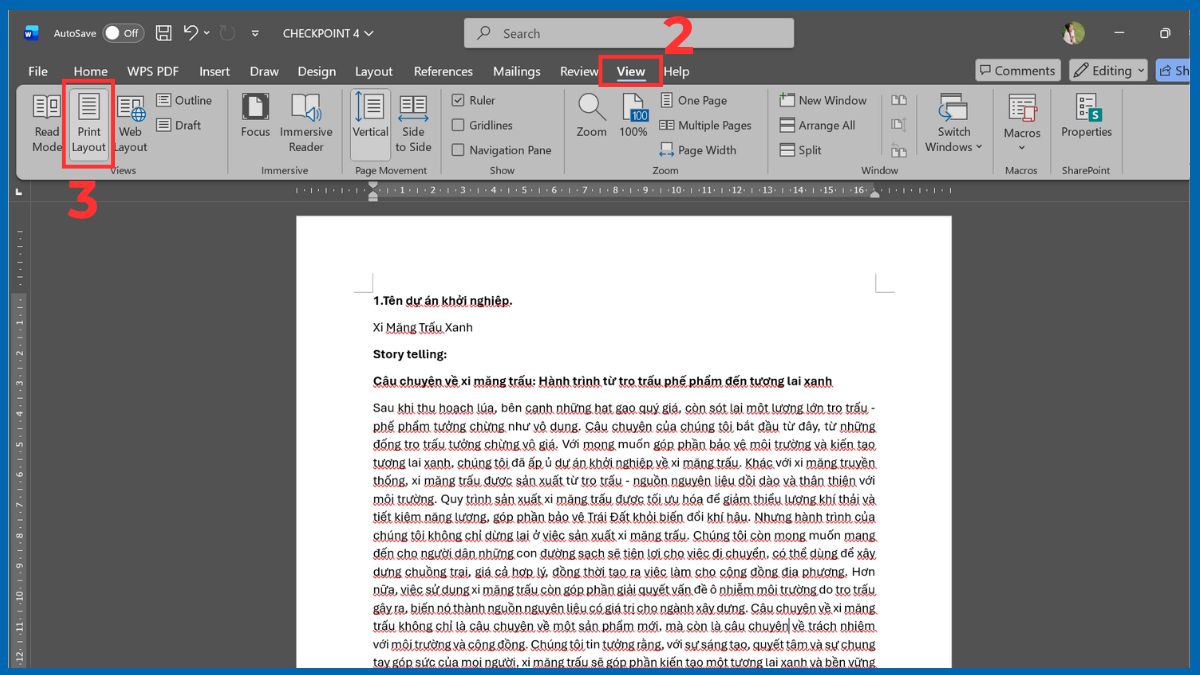1200x675 pixels.
Task: Switch to the References ribbon tab
Action: pyautogui.click(x=443, y=71)
